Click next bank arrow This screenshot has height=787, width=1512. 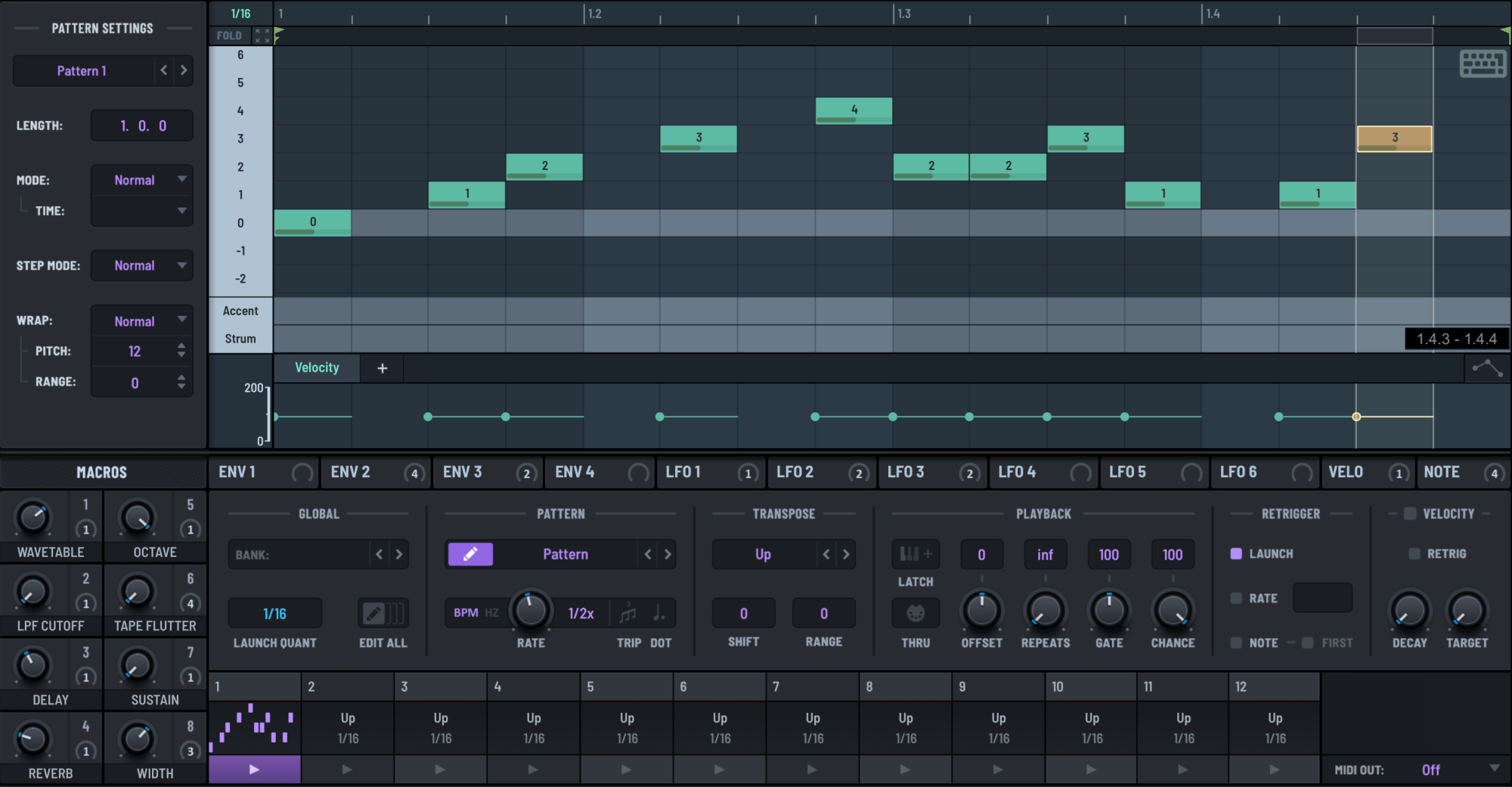(399, 554)
